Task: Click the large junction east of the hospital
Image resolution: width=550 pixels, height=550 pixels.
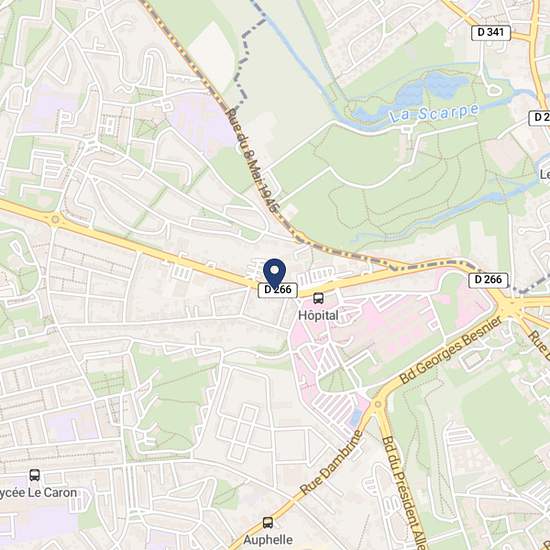Action: pyautogui.click(x=512, y=306)
